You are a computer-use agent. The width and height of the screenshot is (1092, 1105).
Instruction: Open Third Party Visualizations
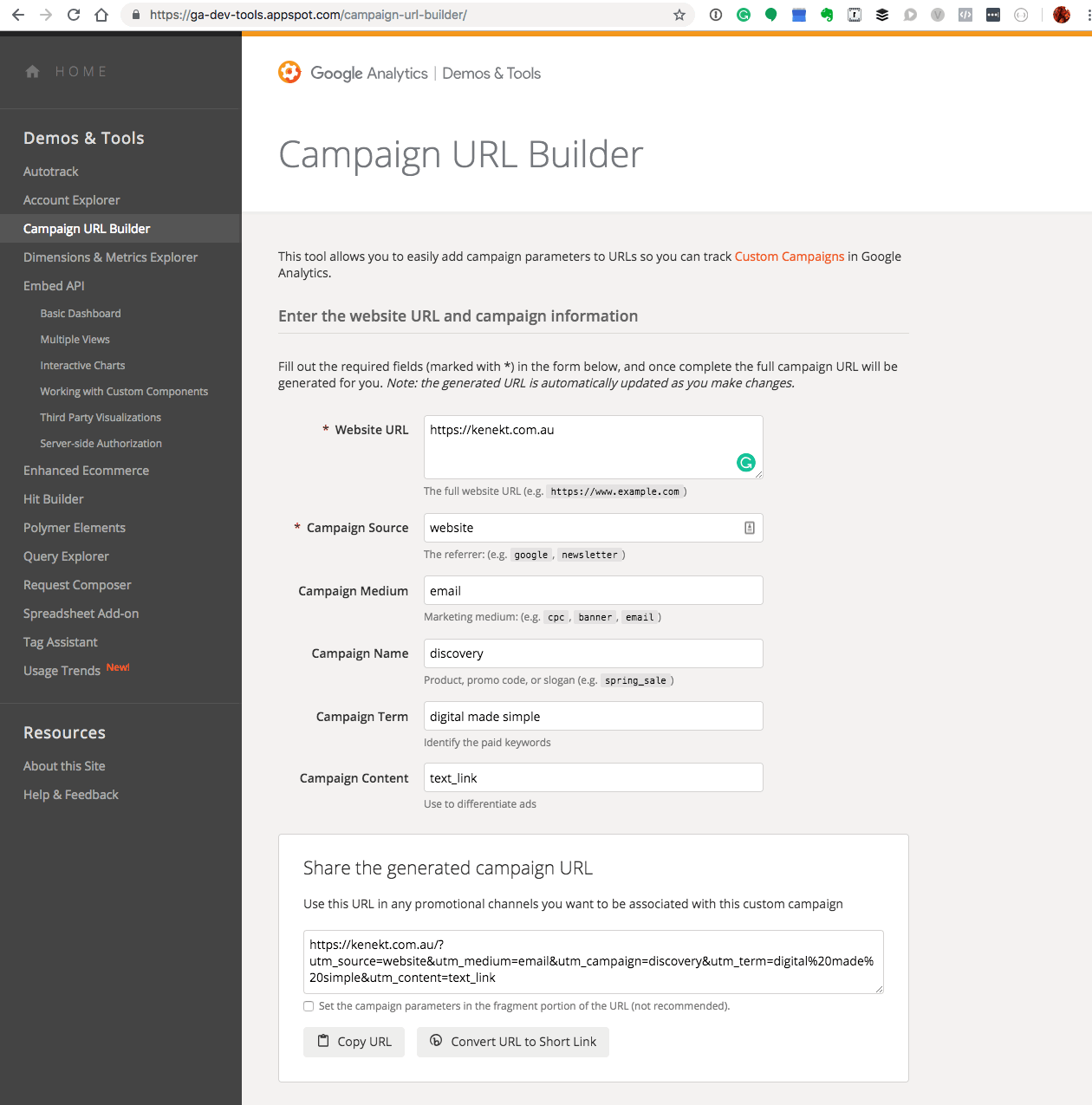pyautogui.click(x=101, y=418)
